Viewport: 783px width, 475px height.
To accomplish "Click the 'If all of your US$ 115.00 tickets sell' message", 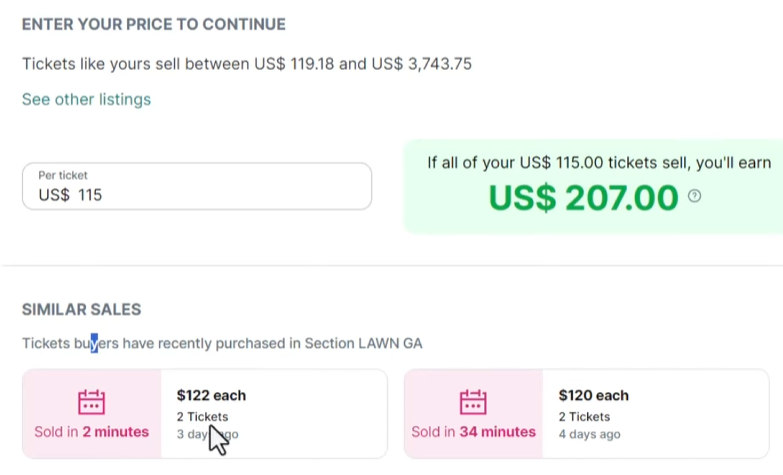I will [x=599, y=162].
